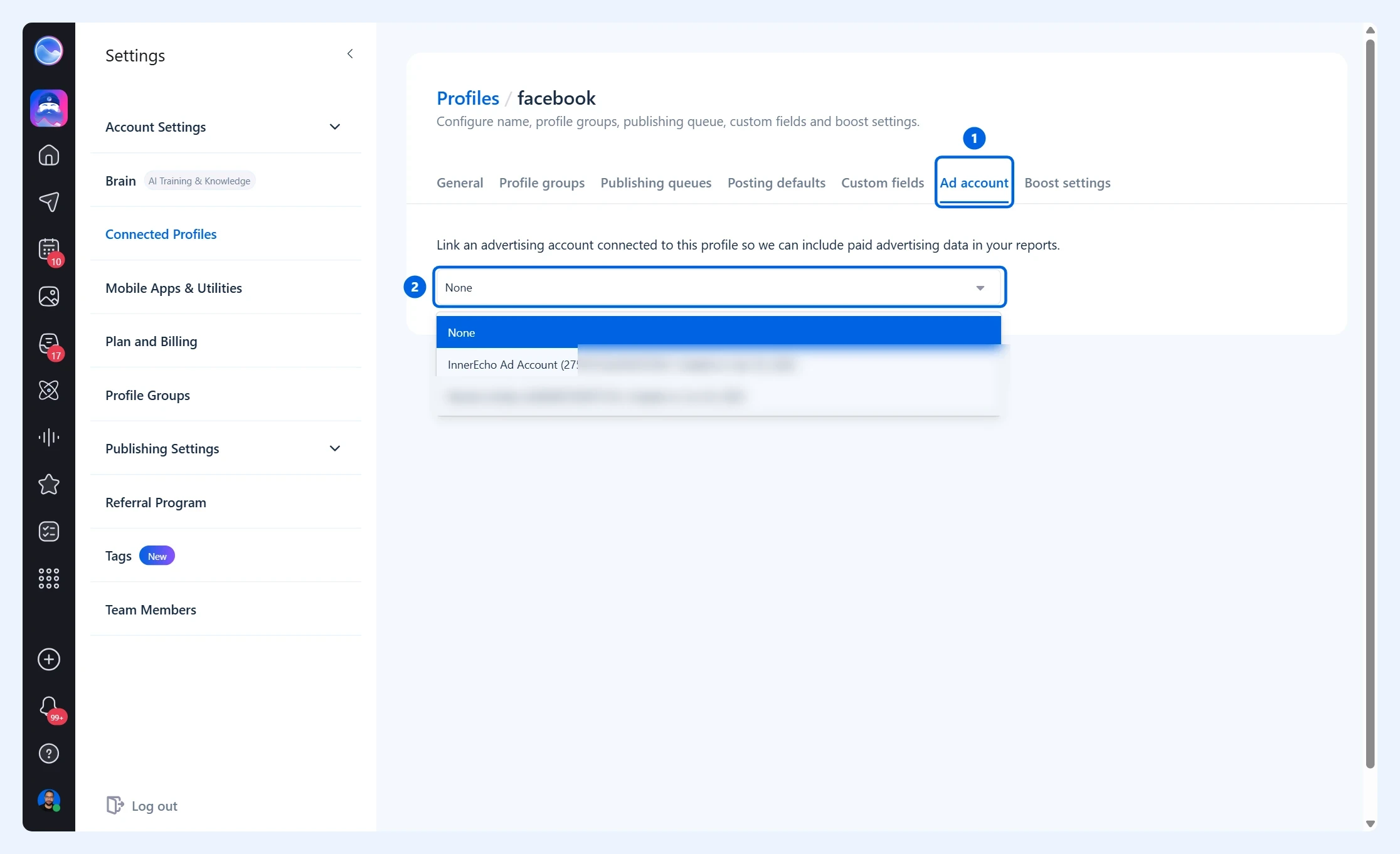Open the atom-shaped AI icon

point(49,390)
